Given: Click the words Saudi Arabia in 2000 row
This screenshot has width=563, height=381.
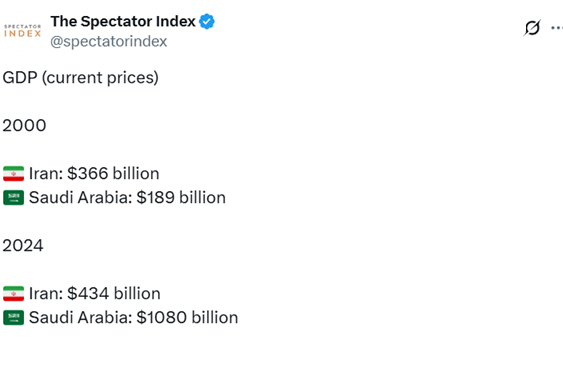Looking at the screenshot, I should click(x=81, y=198).
